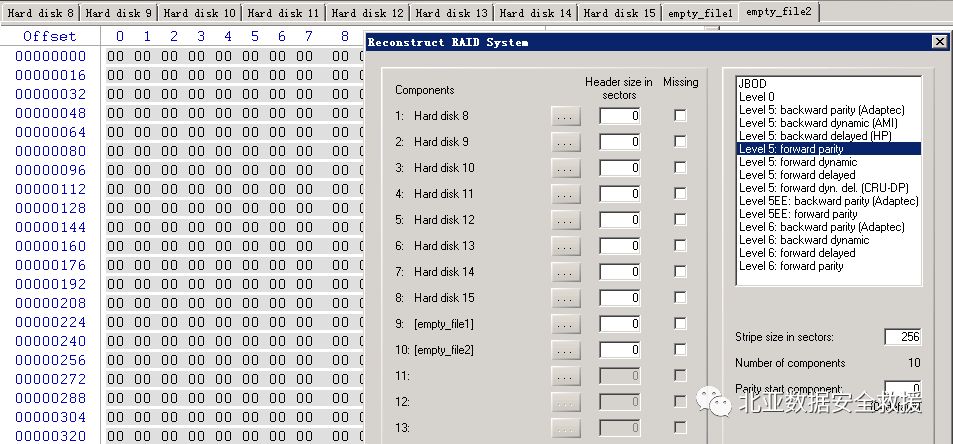The image size is (953, 444).
Task: Select the Hard disk 12 tab
Action: click(367, 13)
